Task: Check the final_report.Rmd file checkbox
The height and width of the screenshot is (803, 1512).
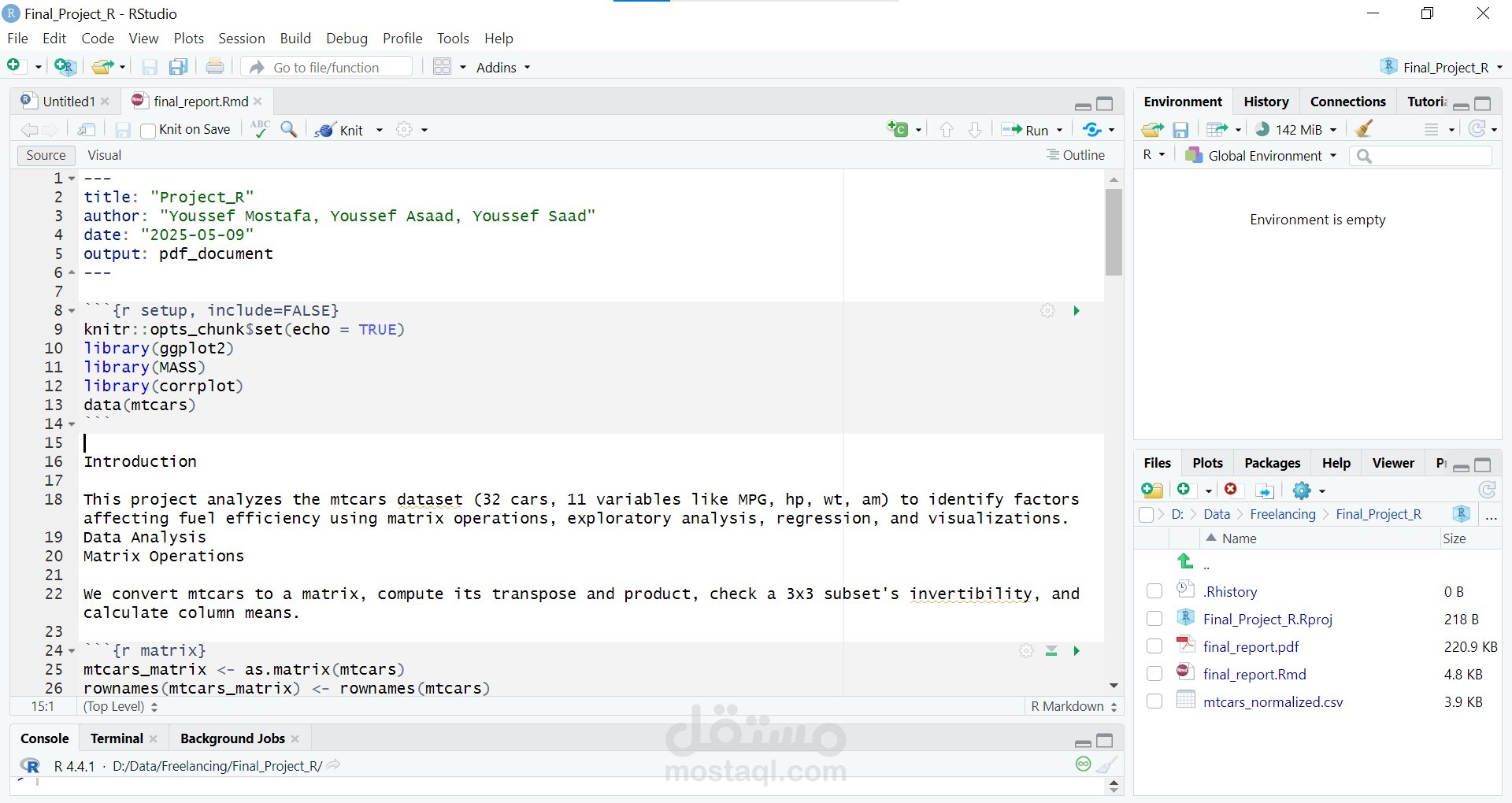Action: click(x=1154, y=674)
